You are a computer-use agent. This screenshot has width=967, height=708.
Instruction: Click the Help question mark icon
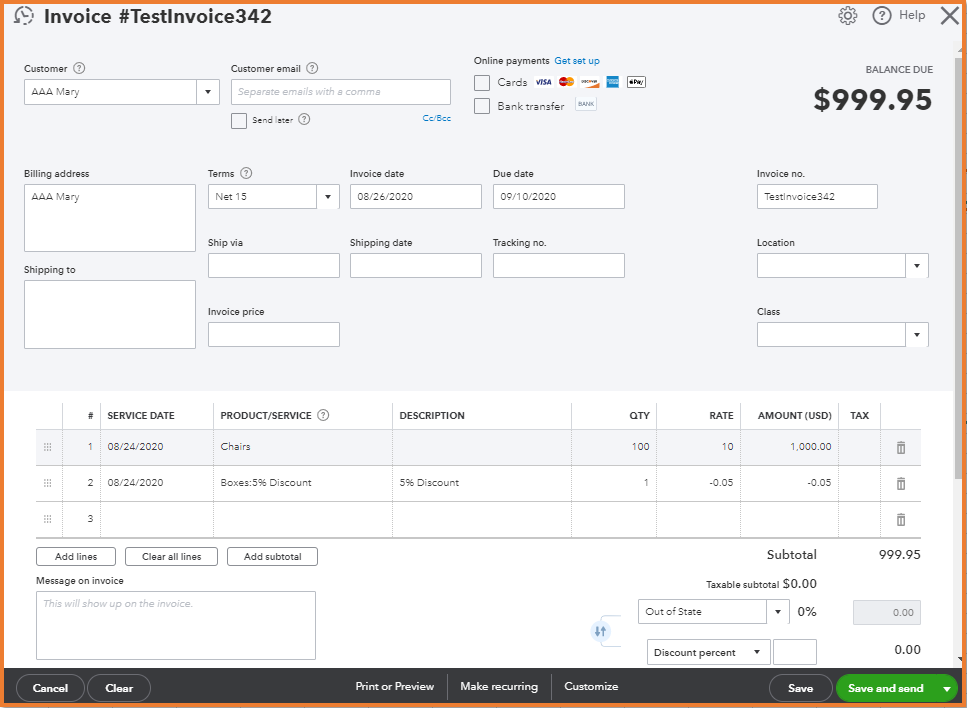click(881, 15)
